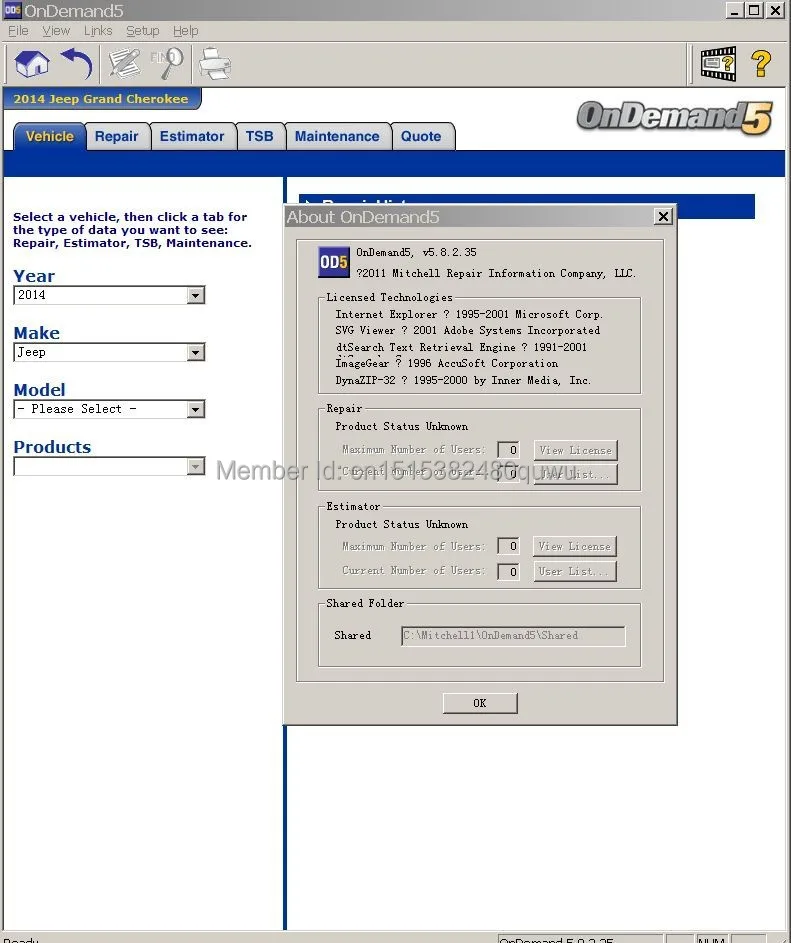791x943 pixels.
Task: Open the File menu
Action: [17, 31]
